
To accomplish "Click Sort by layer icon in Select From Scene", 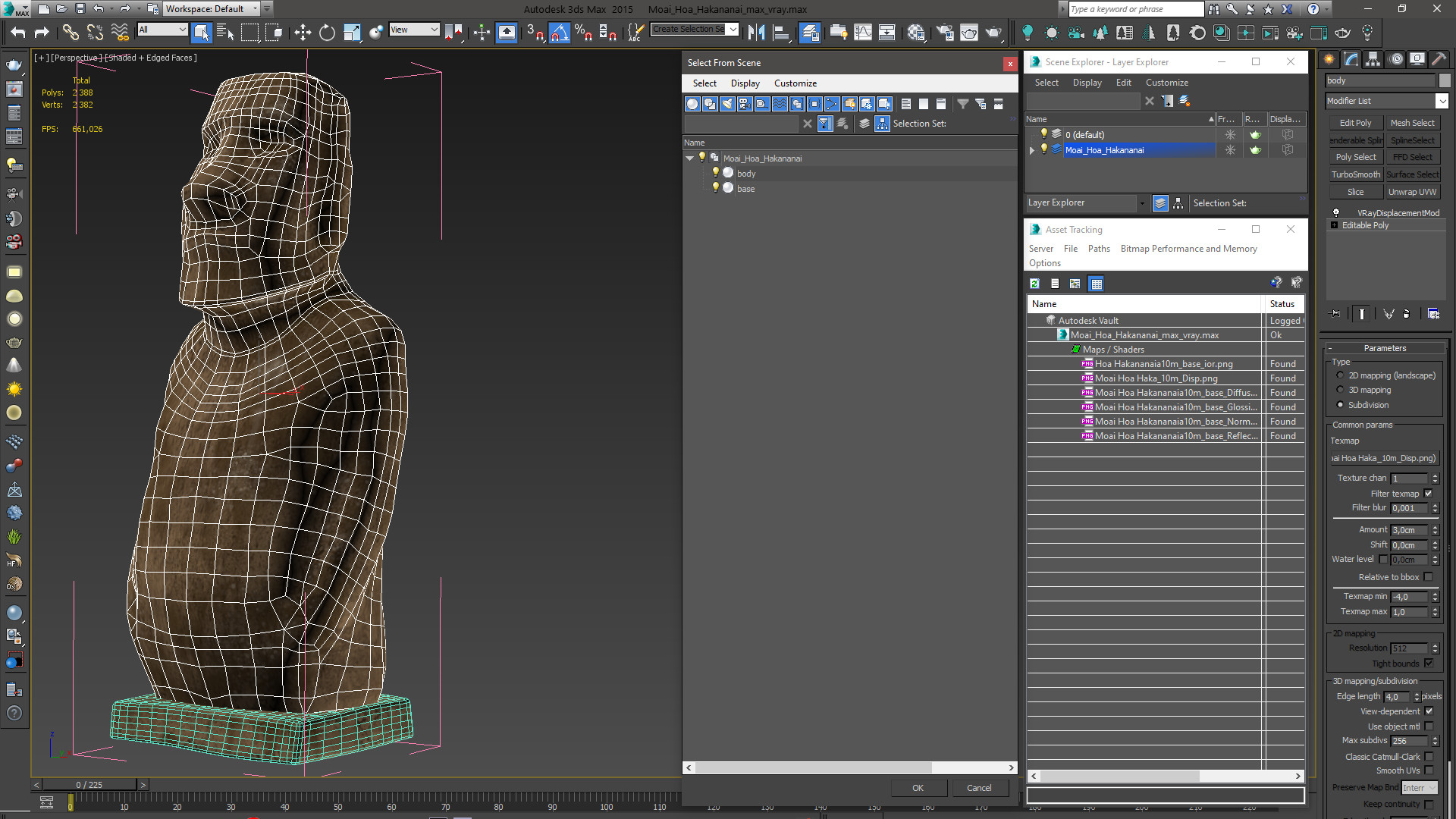I will 864,124.
